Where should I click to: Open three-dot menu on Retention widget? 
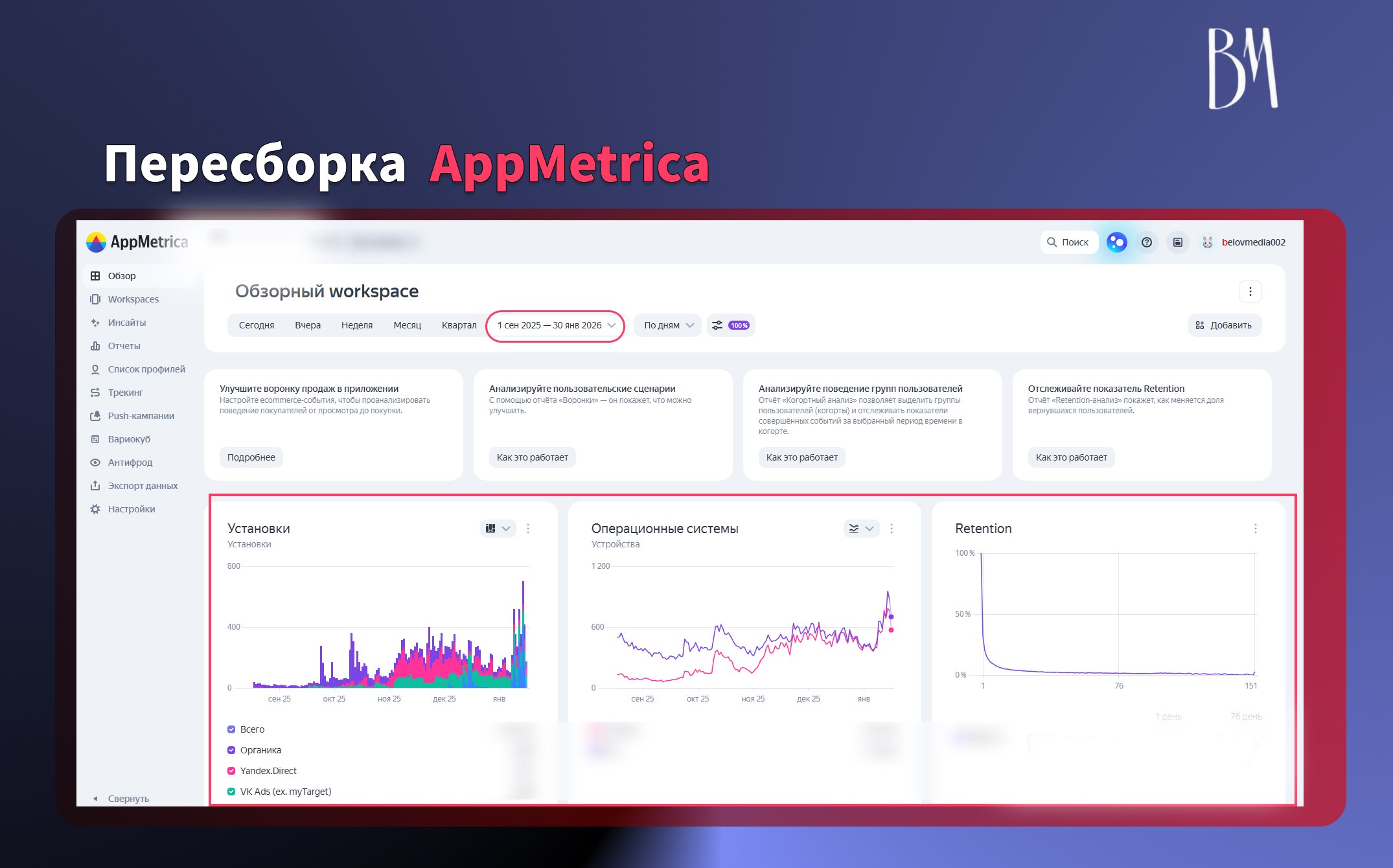[x=1255, y=529]
